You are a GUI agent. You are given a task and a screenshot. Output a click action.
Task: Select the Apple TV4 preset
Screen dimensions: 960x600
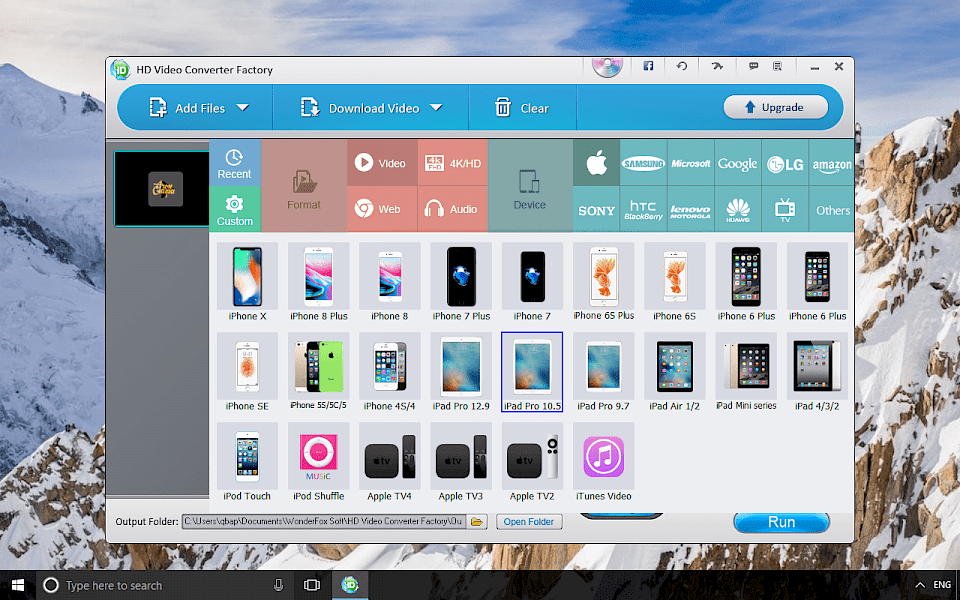[x=389, y=462]
